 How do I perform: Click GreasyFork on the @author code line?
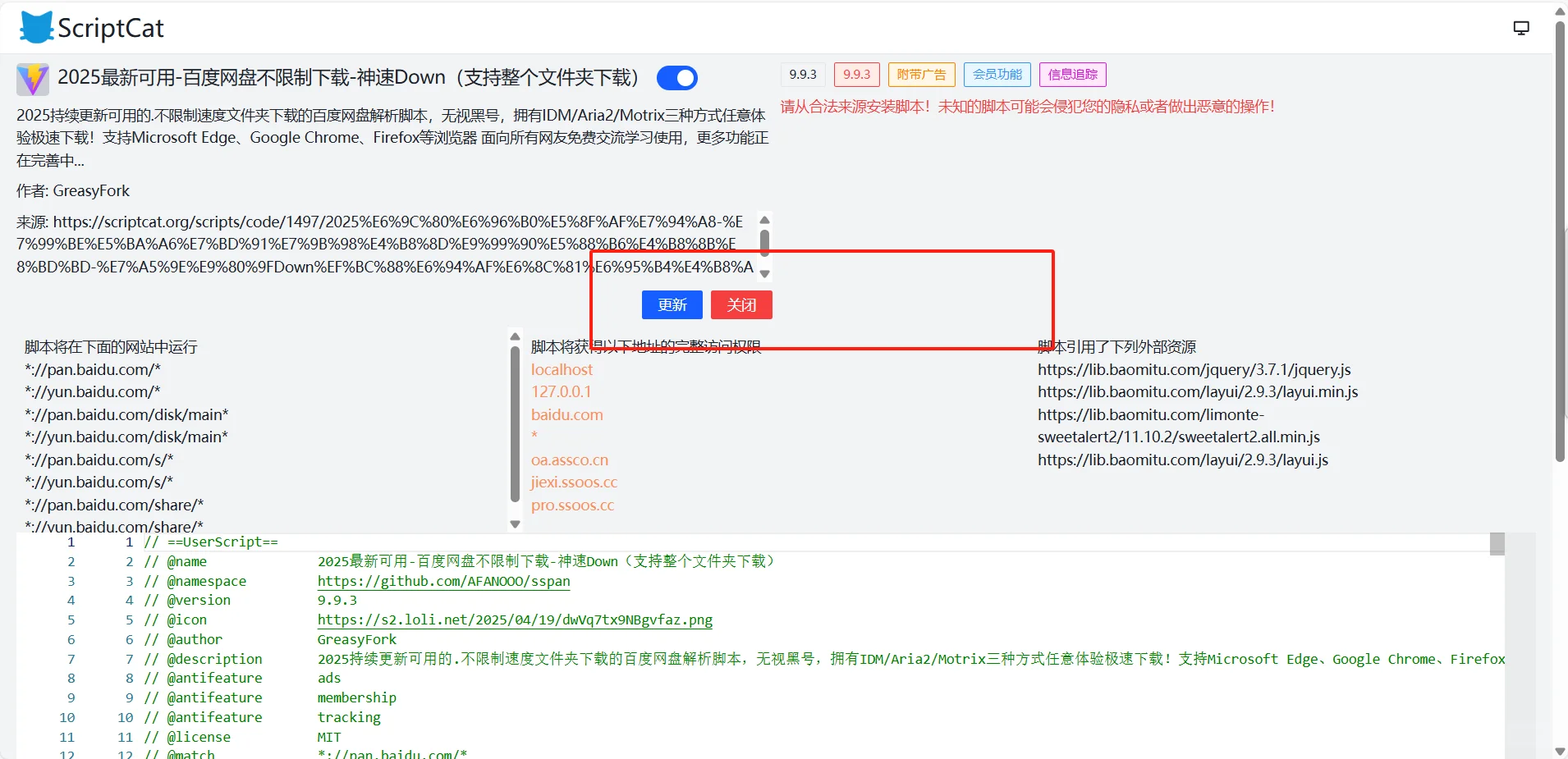click(x=357, y=639)
